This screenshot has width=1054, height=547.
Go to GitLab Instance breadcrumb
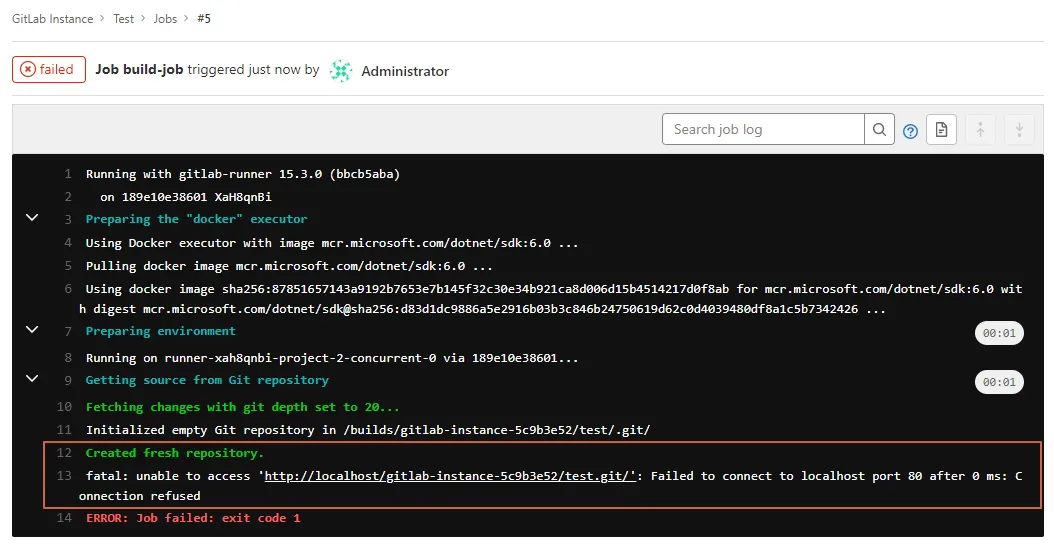click(x=52, y=19)
